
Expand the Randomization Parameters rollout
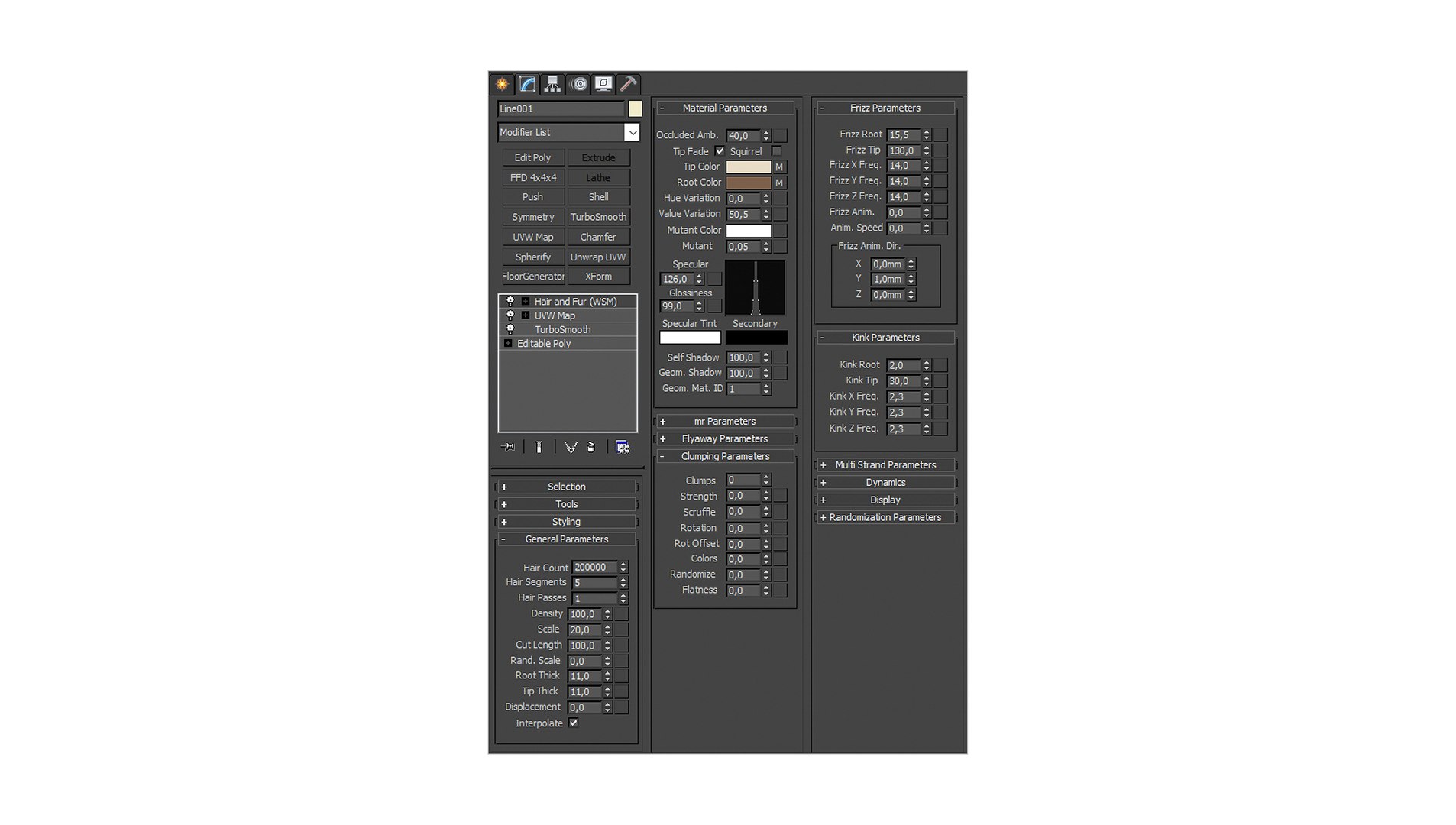coord(885,518)
